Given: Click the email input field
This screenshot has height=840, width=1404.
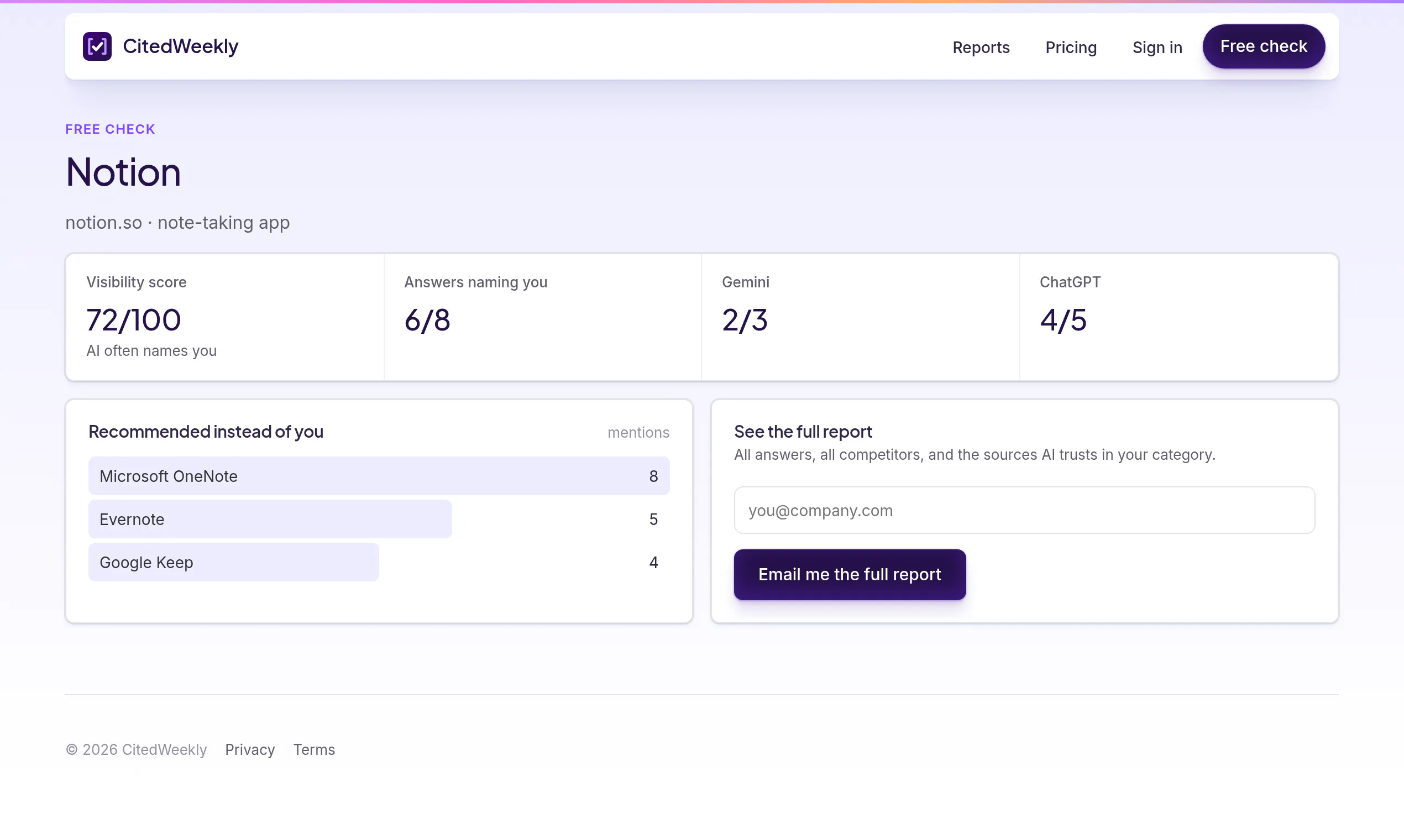Looking at the screenshot, I should 1024,510.
